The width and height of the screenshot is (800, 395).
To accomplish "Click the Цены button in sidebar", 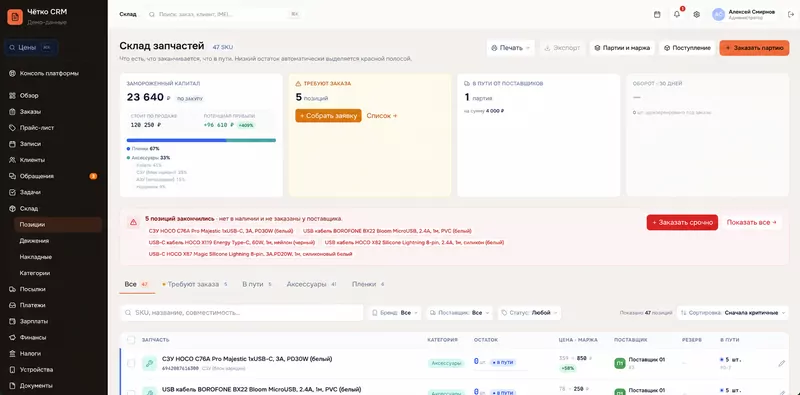I will (x=31, y=47).
